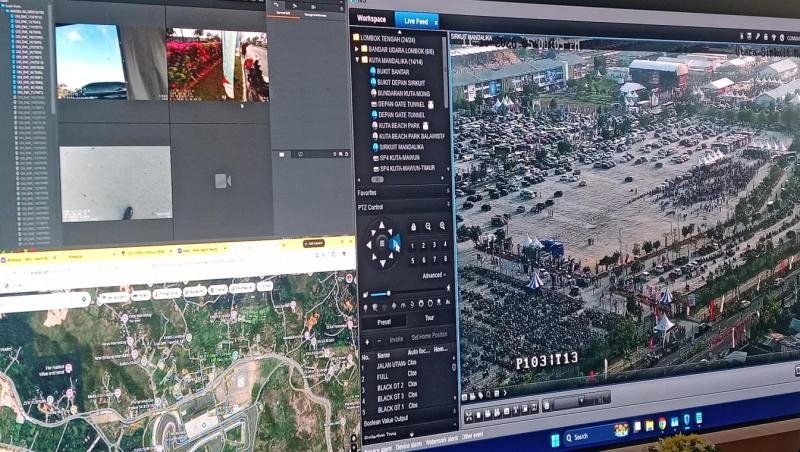Select the BUKIT DEPAN SIRKUIT camera
This screenshot has width=800, height=452.
click(397, 82)
